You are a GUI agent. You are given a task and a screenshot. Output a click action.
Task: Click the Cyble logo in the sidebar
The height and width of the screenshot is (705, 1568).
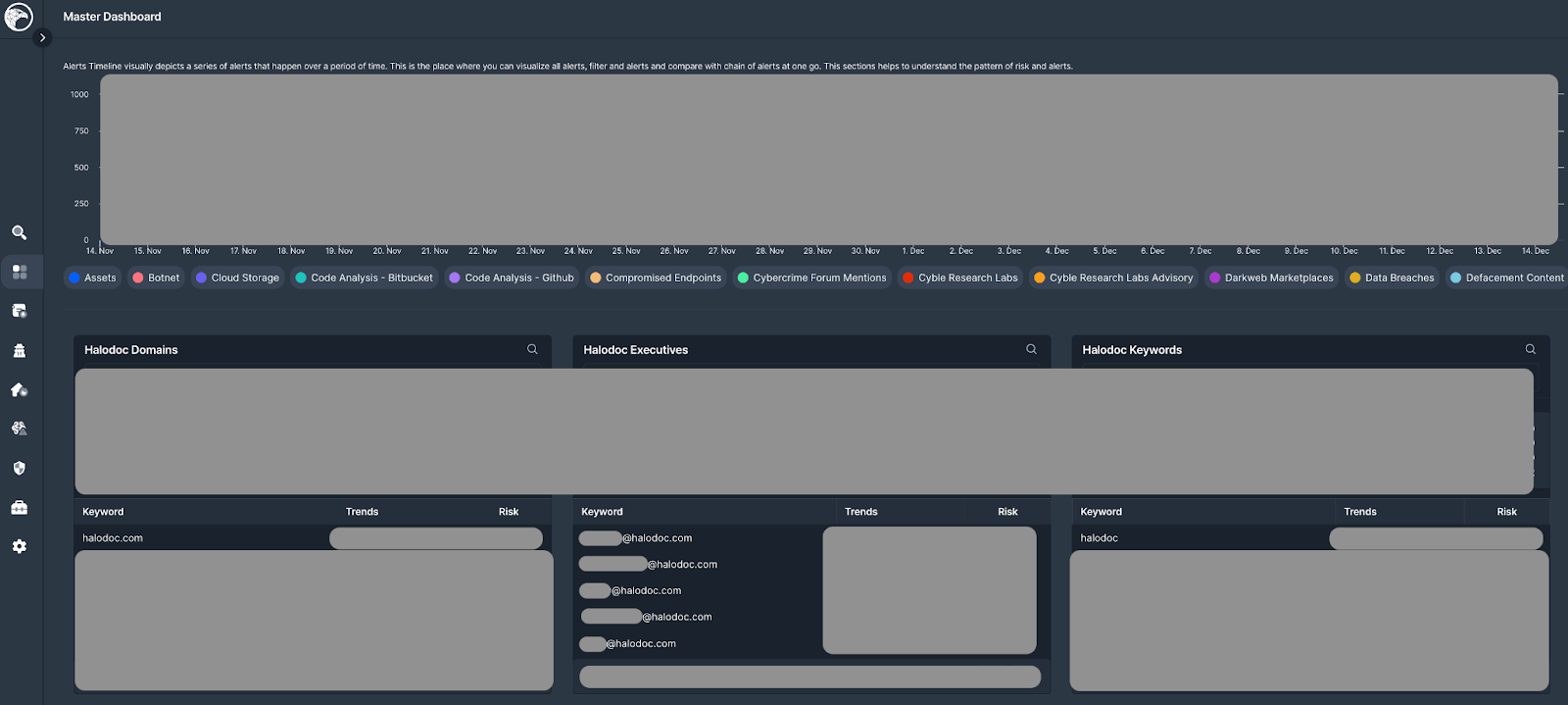point(19,17)
